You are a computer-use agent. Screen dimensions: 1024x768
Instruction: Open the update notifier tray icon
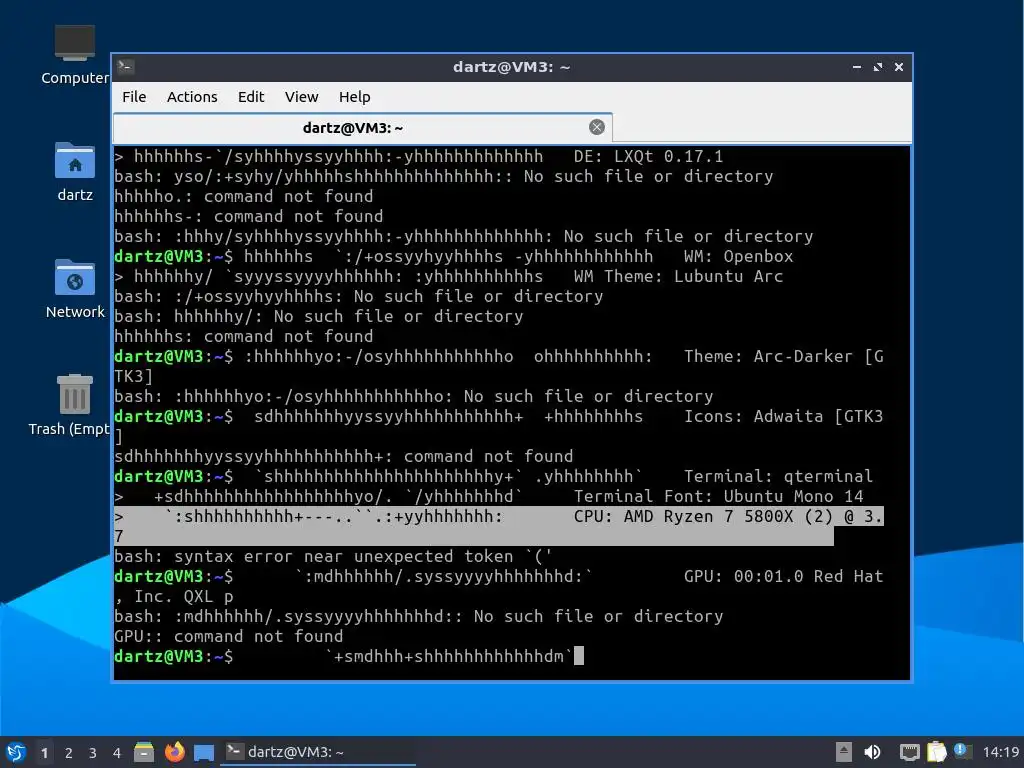coord(961,751)
